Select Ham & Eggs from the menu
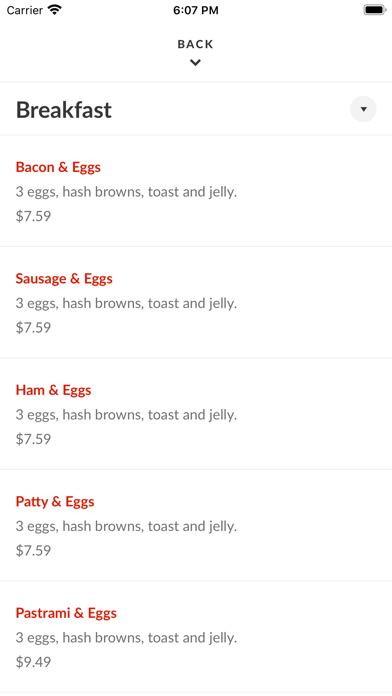 pos(196,414)
